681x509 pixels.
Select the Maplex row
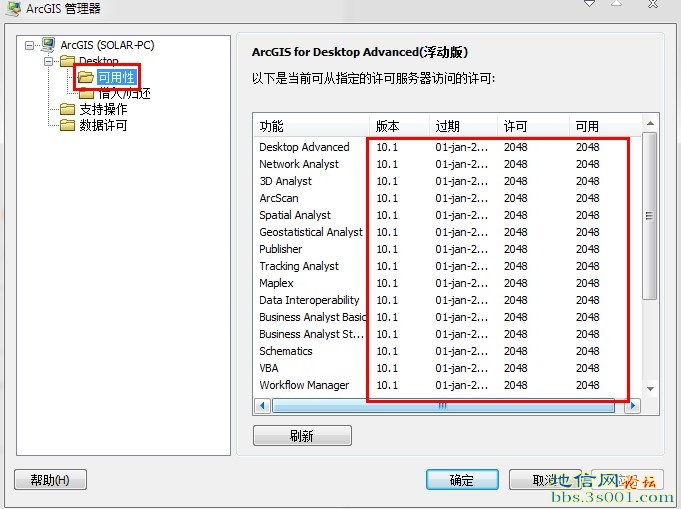447,283
